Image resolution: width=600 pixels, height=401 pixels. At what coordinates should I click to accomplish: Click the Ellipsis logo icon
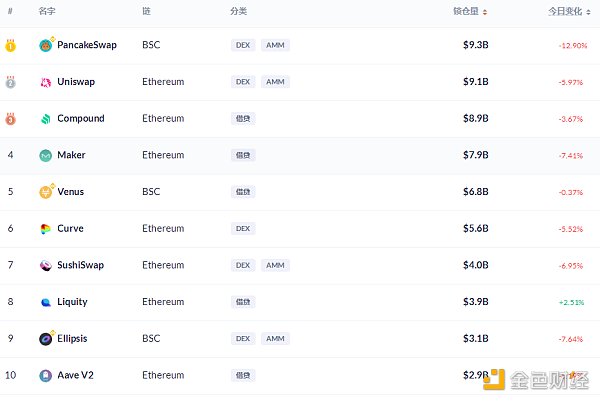tap(46, 339)
